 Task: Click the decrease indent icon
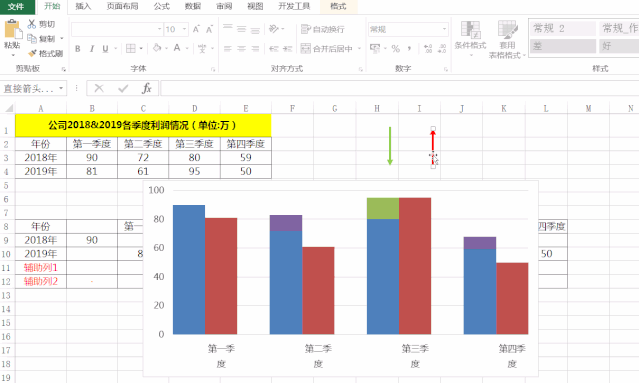[x=273, y=49]
